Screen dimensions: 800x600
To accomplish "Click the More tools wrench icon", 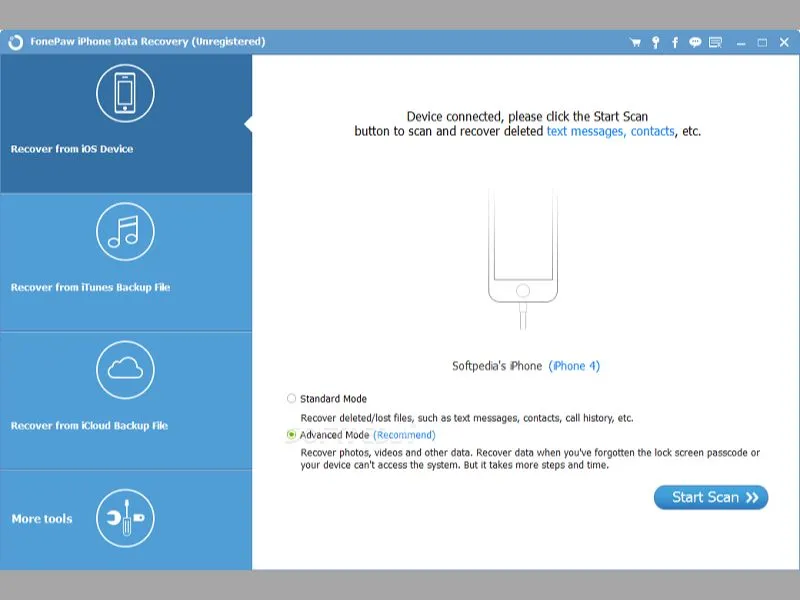I will (x=125, y=518).
